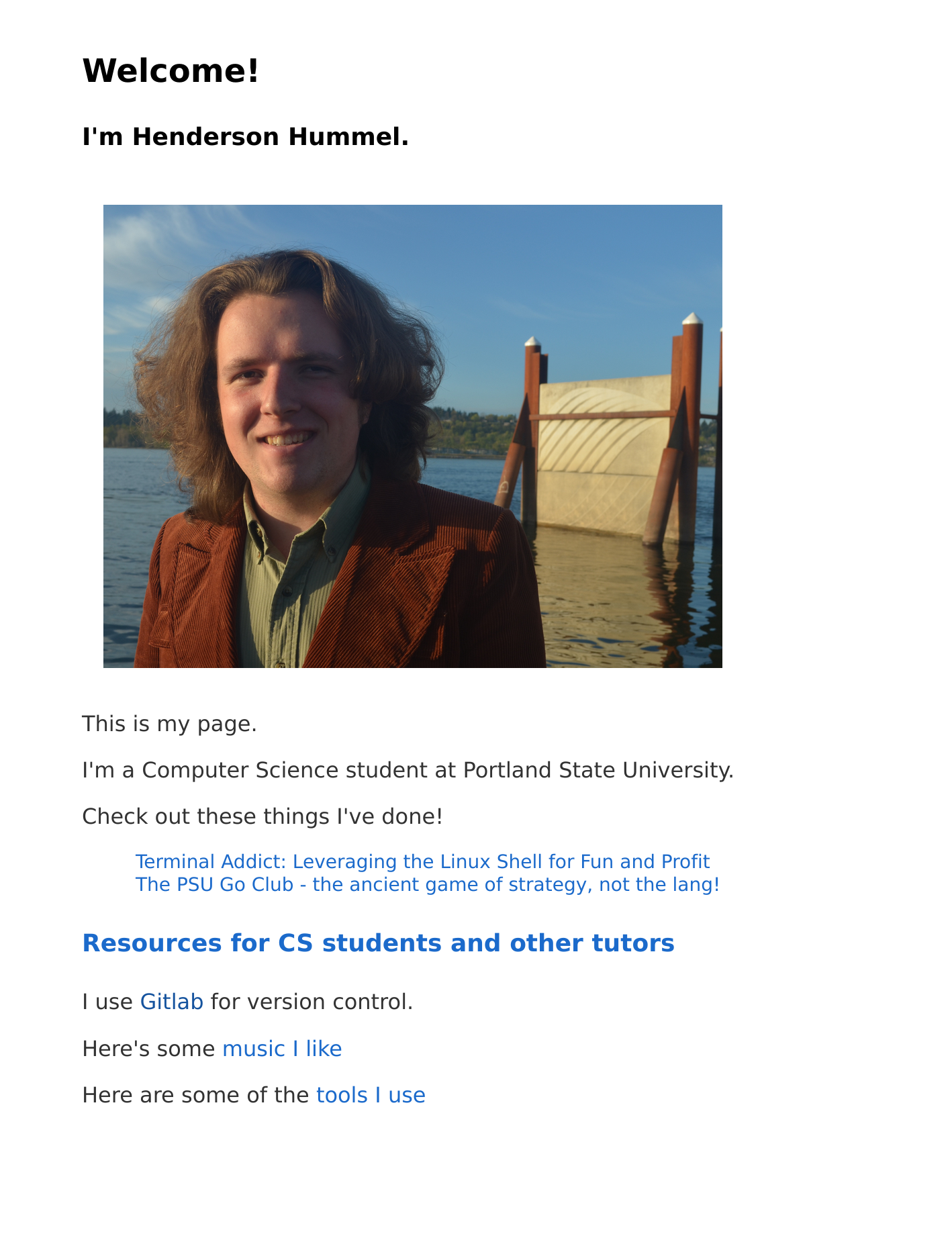This screenshot has width=952, height=1234.
Task: Click the 'This is my page.' text
Action: click(169, 724)
